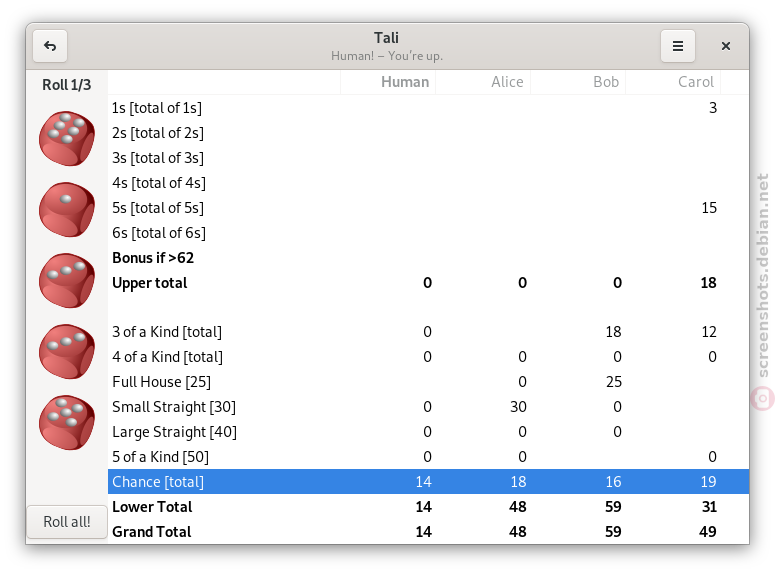Viewport: 775px width, 573px height.
Task: Click Bob's 3 of a Kind score 18
Action: click(613, 332)
